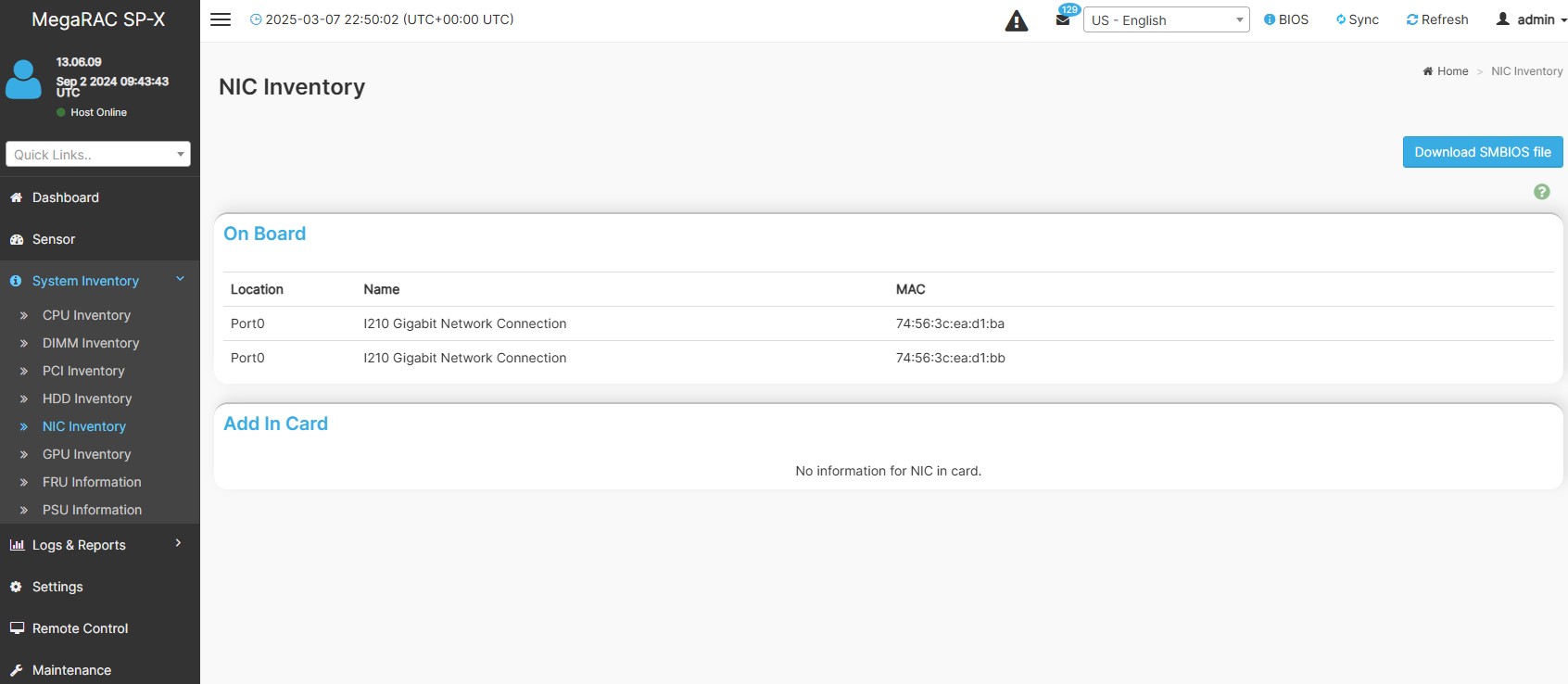Open the warning alert triangle icon

pos(1017,20)
